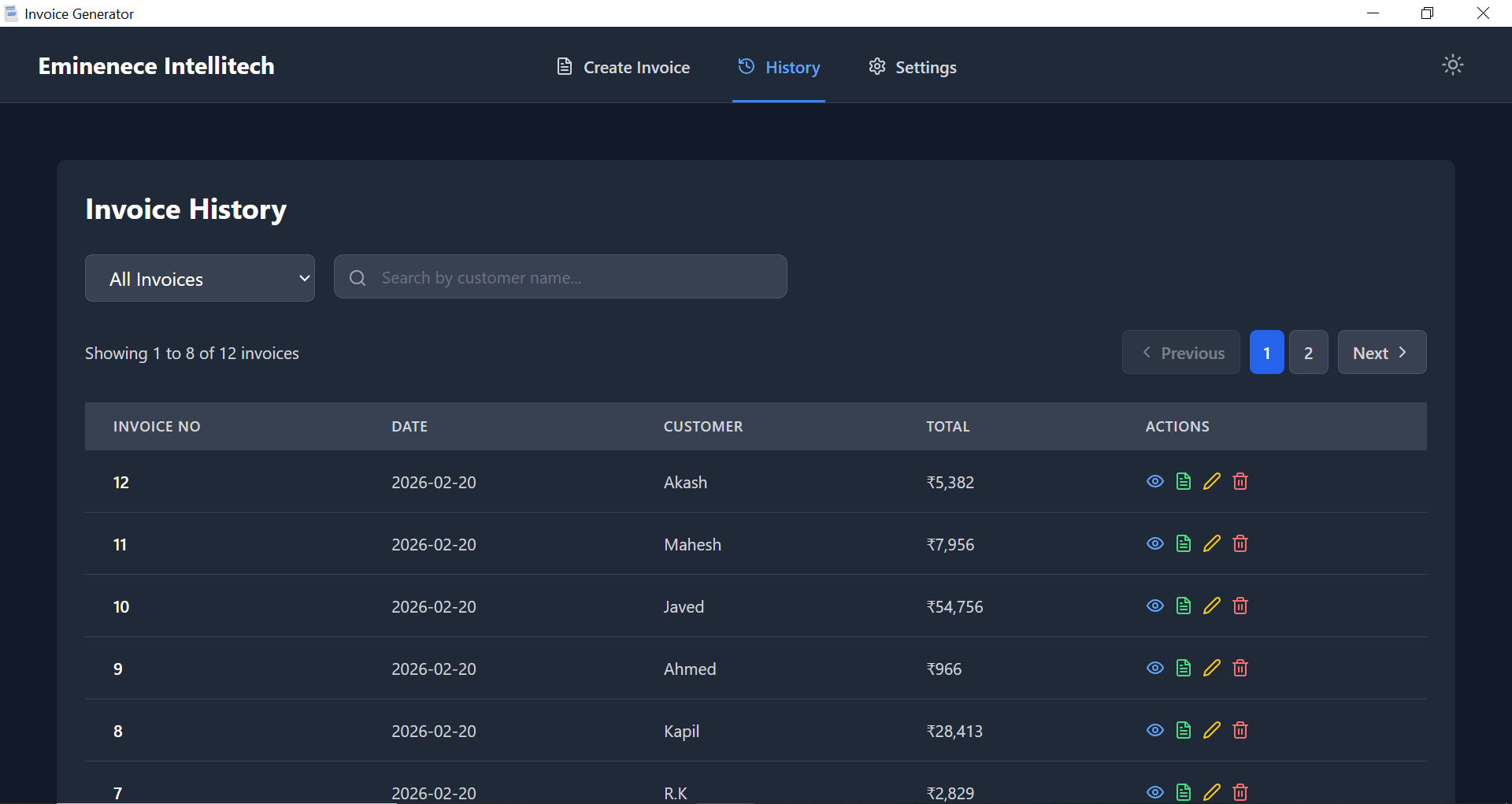The height and width of the screenshot is (804, 1512).
Task: Go to the Next page of invoices
Action: [x=1381, y=352]
